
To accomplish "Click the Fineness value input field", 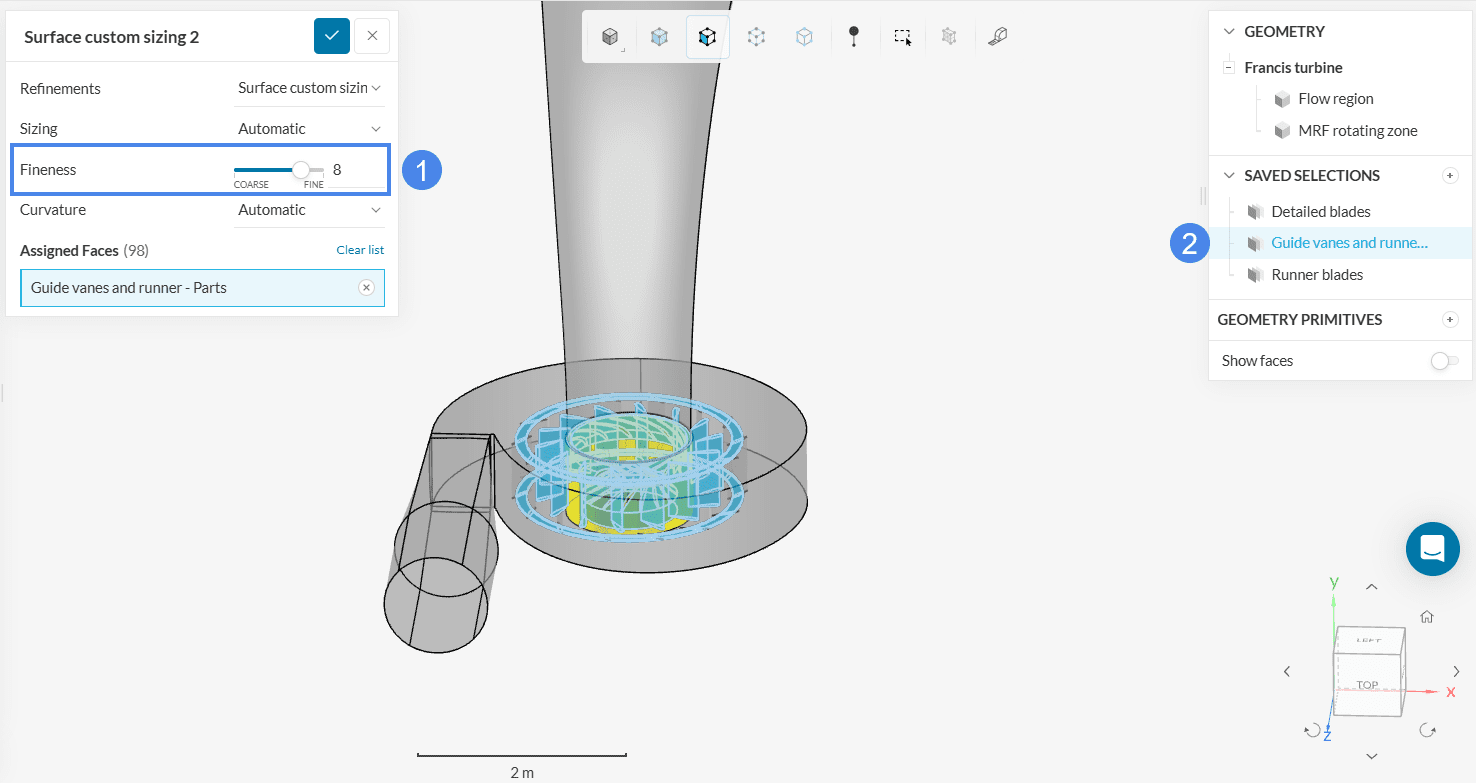I will [357, 170].
